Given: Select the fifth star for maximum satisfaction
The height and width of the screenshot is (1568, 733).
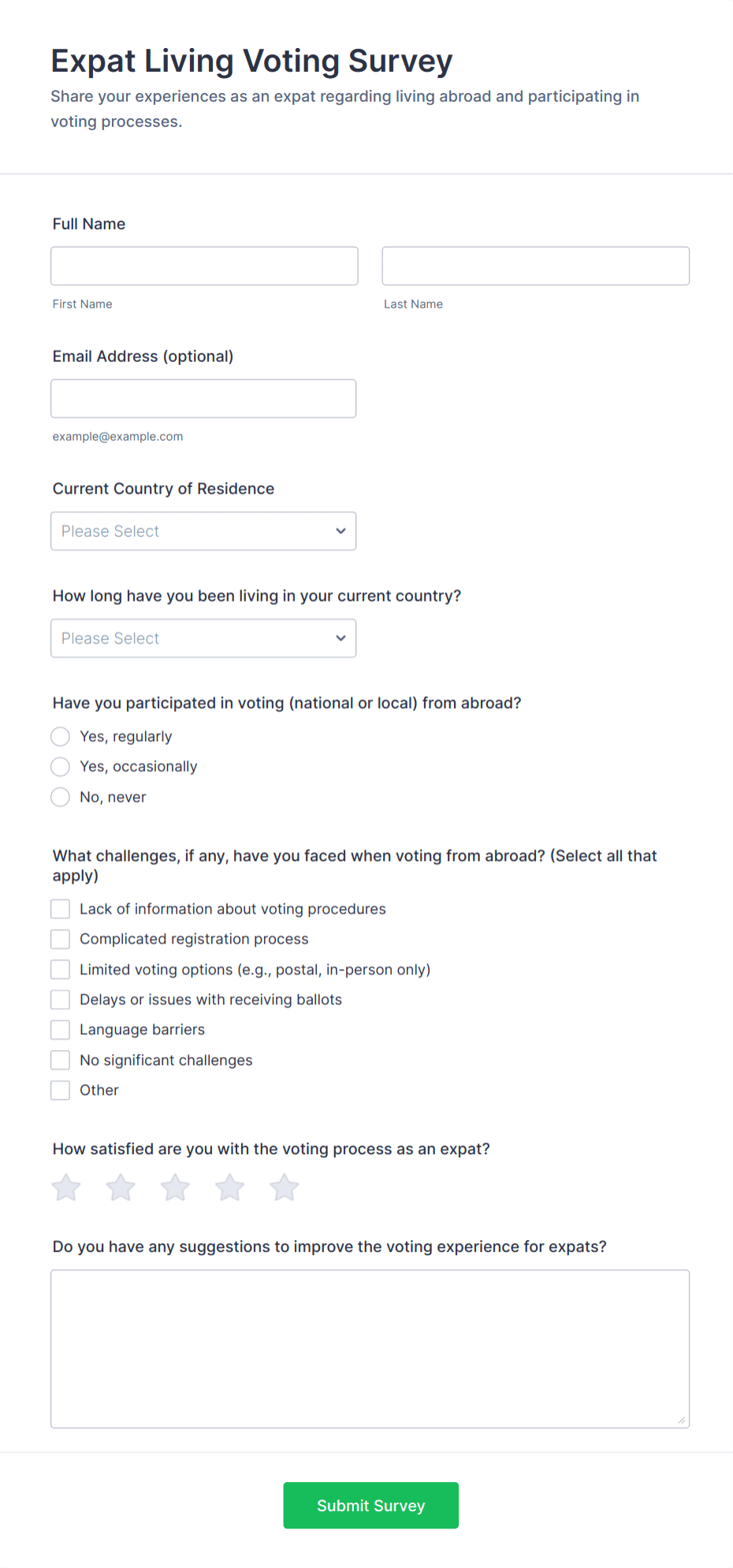Looking at the screenshot, I should point(284,1187).
